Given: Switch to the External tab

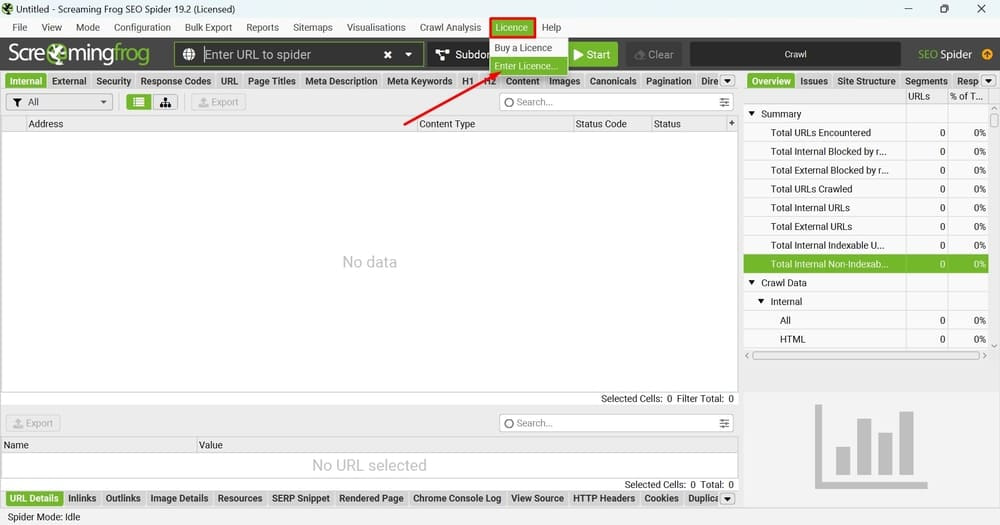Looking at the screenshot, I should coord(70,81).
